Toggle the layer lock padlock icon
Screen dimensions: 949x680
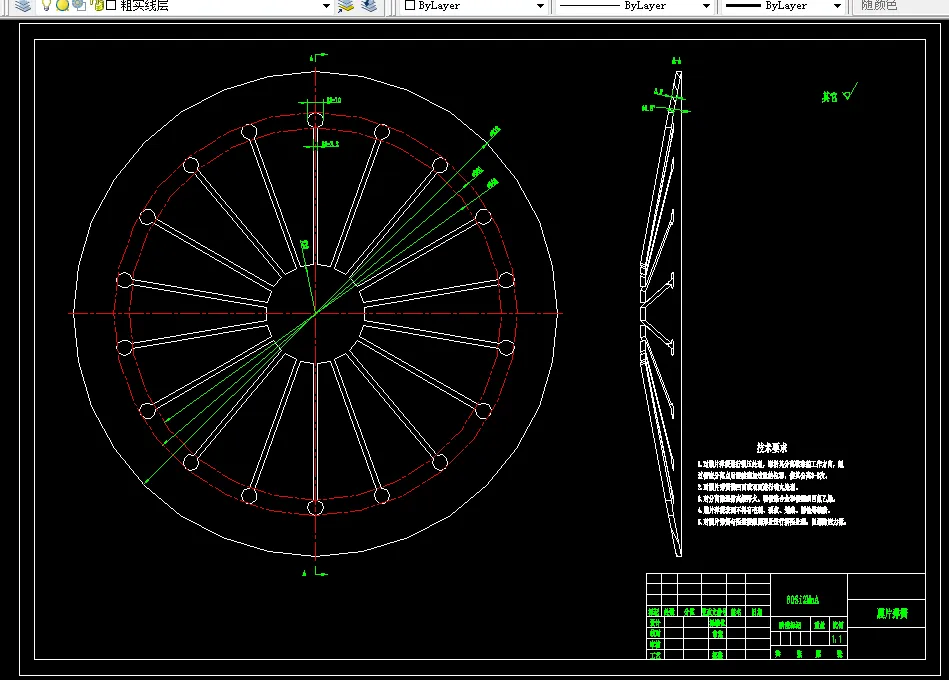click(x=95, y=5)
